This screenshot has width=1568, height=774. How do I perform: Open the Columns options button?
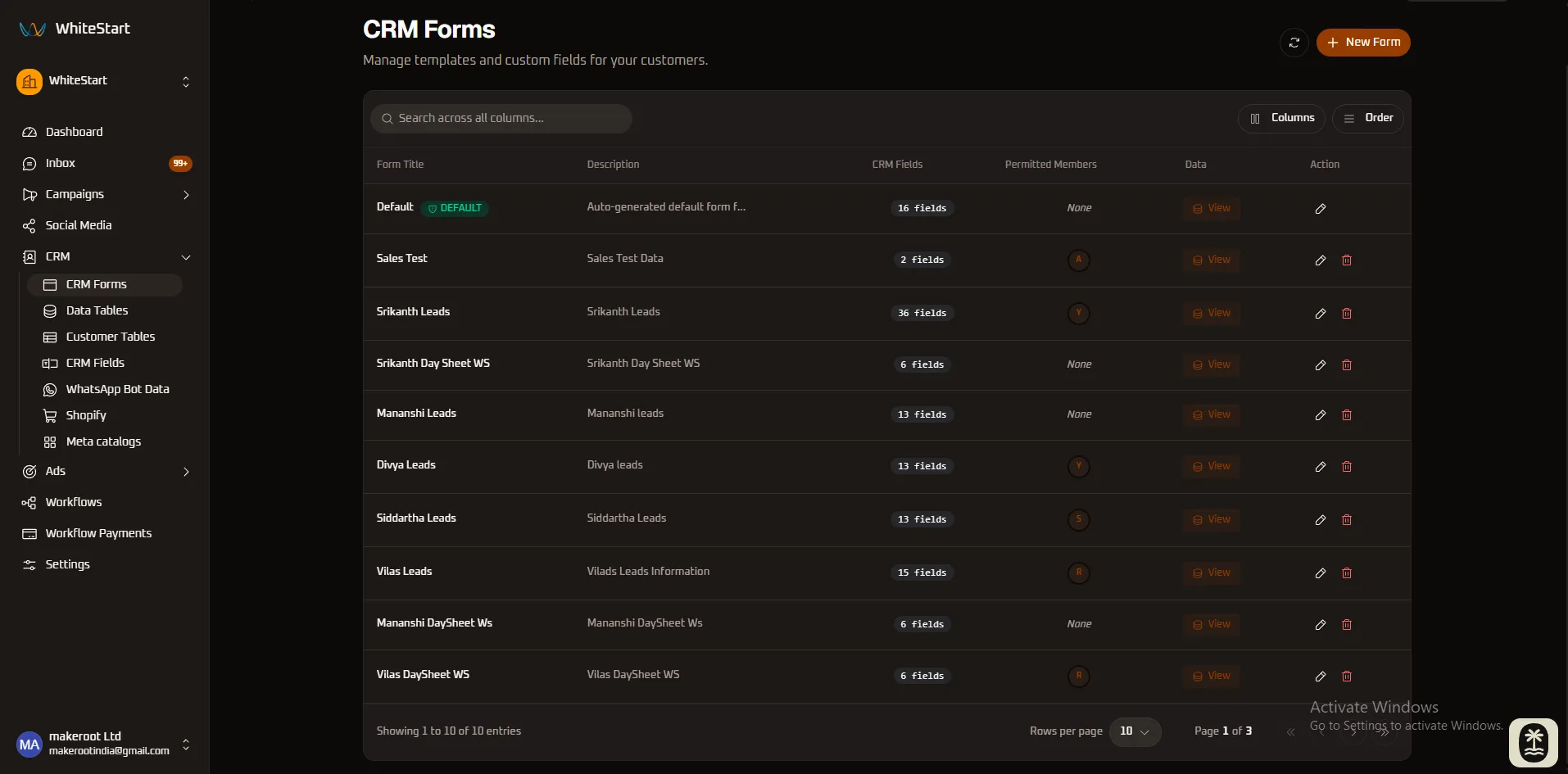tap(1281, 118)
